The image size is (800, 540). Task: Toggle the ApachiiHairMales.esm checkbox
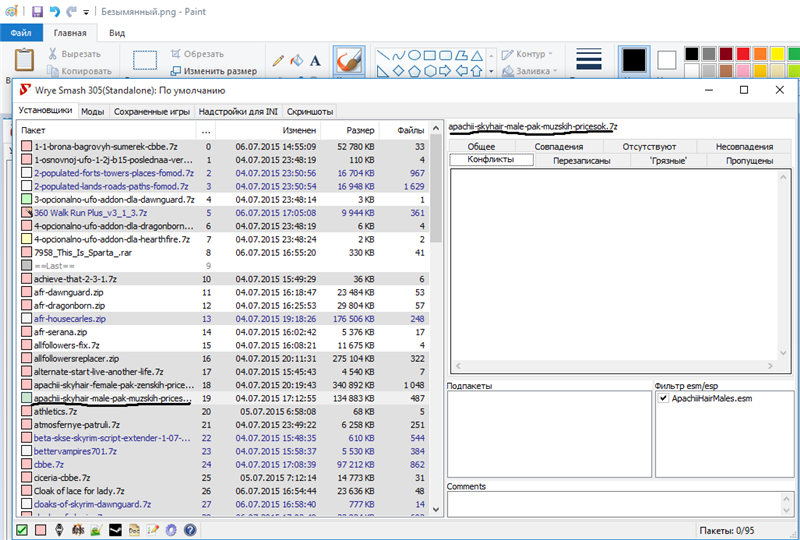pos(663,398)
